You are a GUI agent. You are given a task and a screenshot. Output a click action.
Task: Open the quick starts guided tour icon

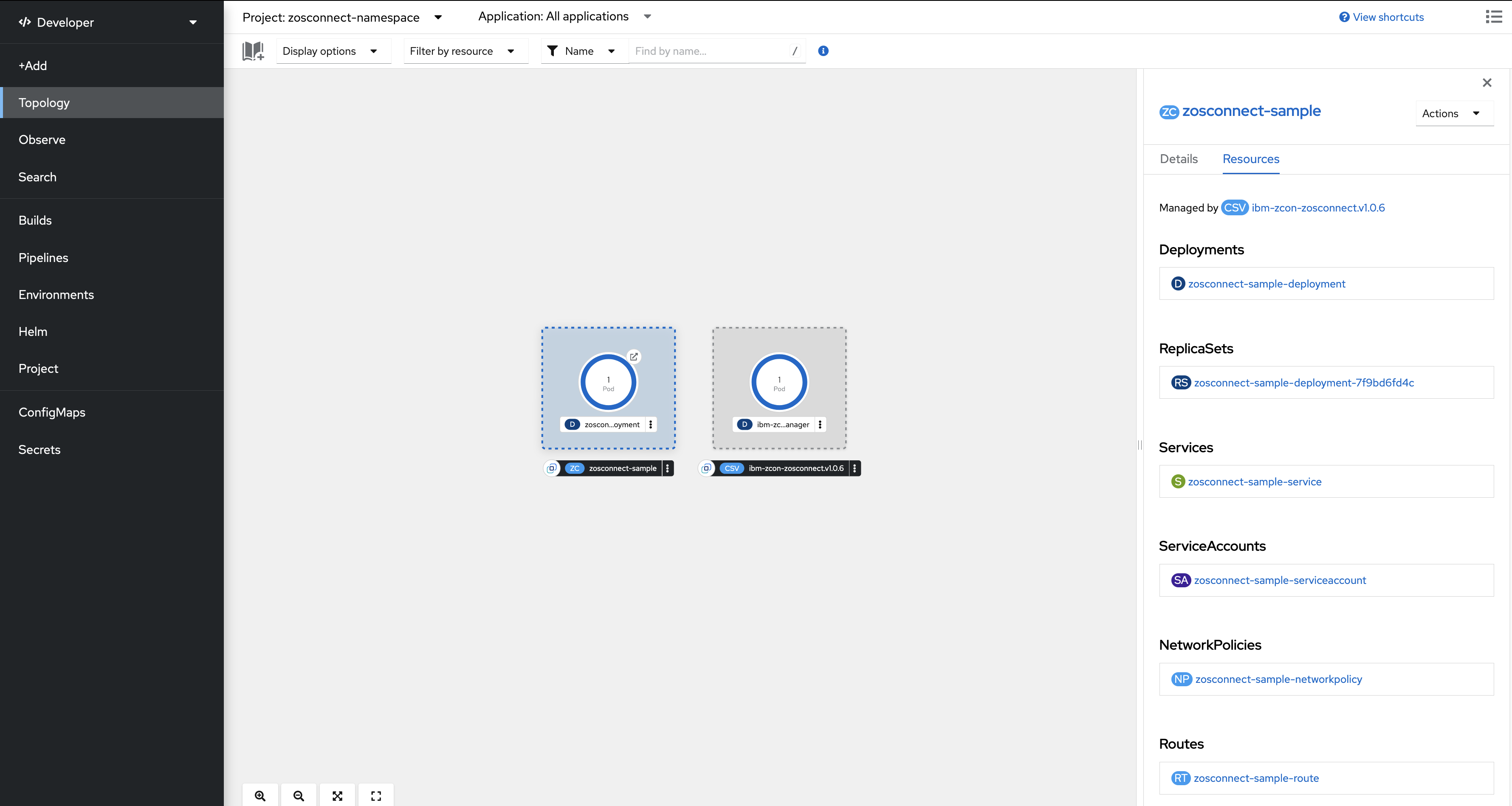(x=252, y=51)
